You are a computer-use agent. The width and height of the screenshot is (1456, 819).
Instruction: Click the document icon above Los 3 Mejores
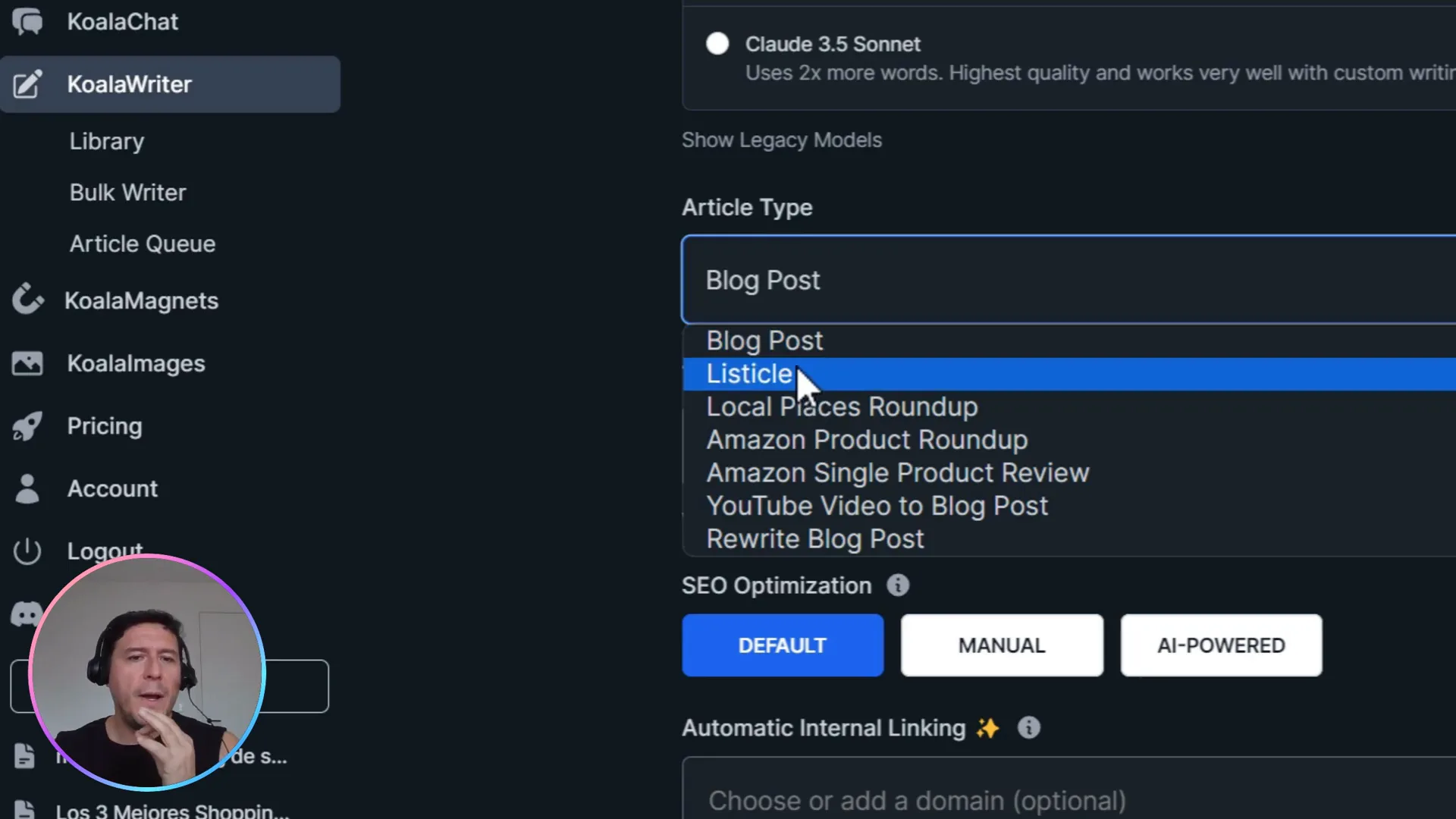pos(24,755)
